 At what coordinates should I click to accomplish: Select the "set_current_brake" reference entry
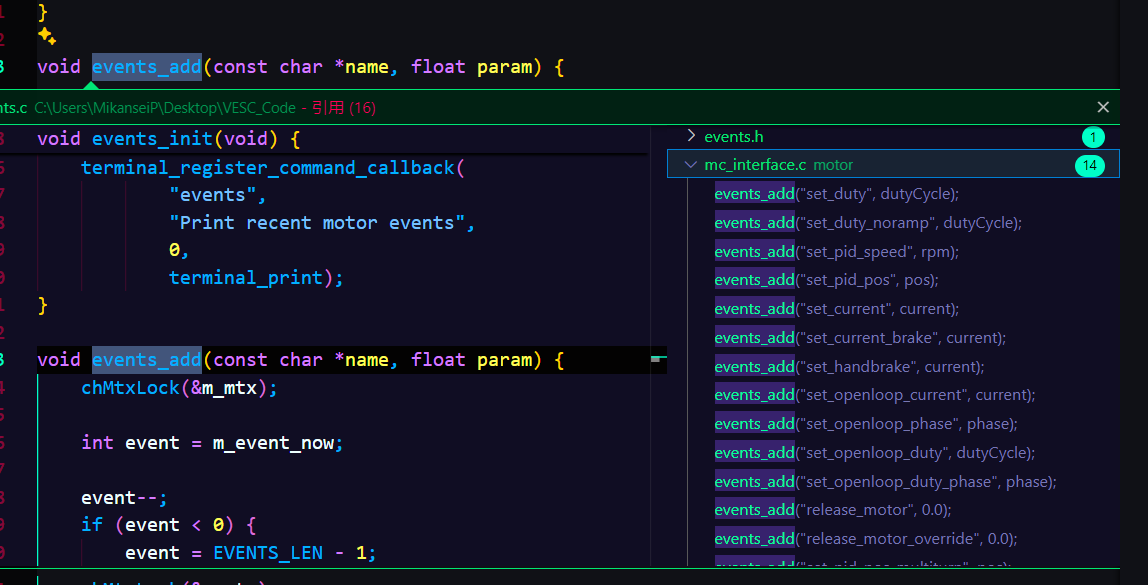(x=860, y=338)
